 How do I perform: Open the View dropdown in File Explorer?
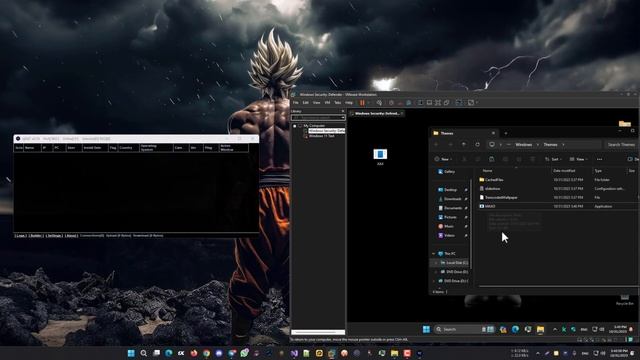[x=579, y=159]
